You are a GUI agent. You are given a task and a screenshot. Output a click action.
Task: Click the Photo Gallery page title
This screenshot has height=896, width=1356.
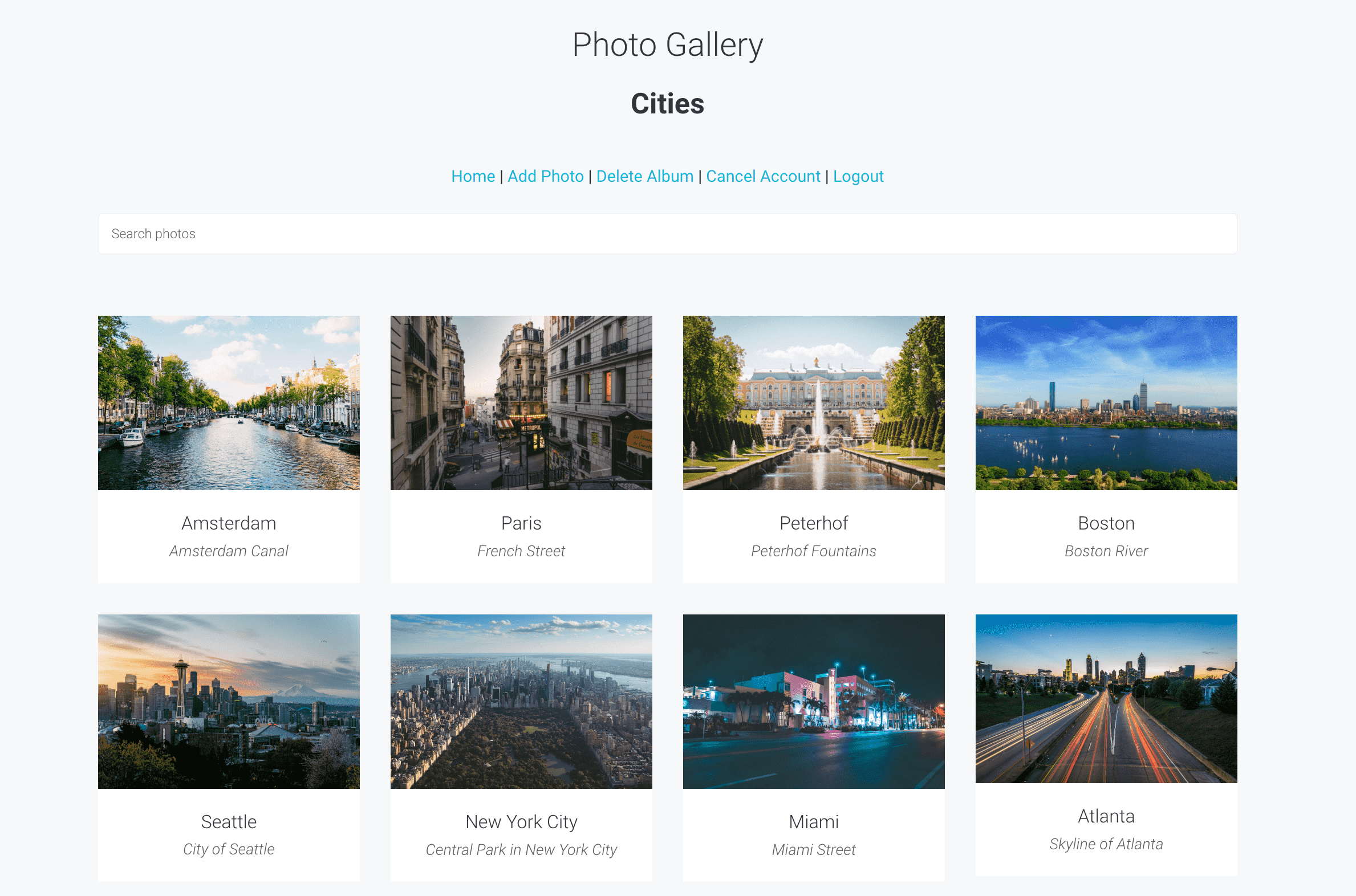[667, 43]
